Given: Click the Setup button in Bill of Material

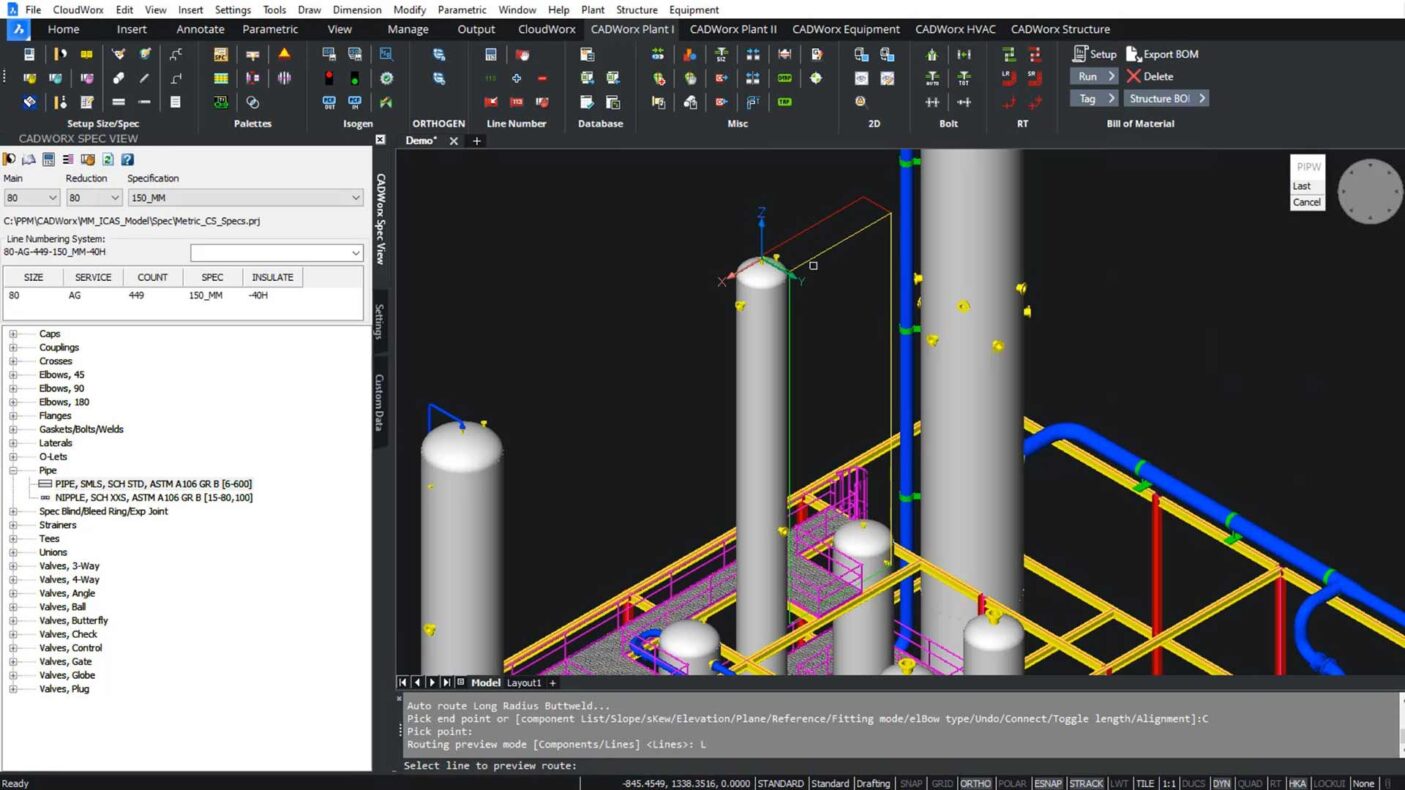Looking at the screenshot, I should click(x=1094, y=54).
